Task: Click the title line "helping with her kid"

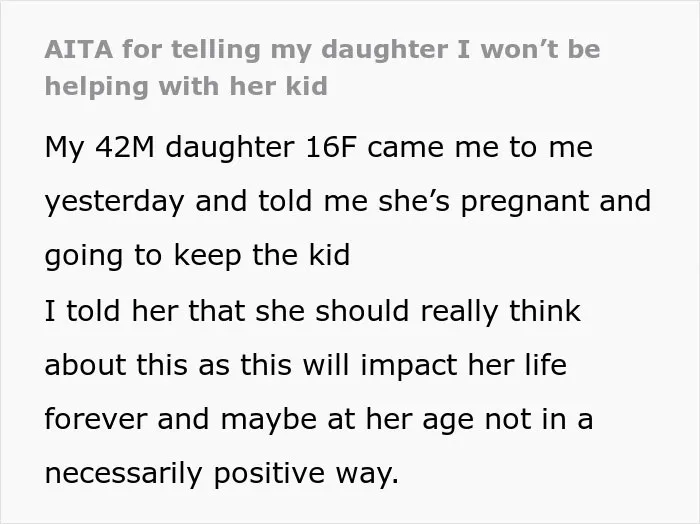Action: click(x=186, y=86)
